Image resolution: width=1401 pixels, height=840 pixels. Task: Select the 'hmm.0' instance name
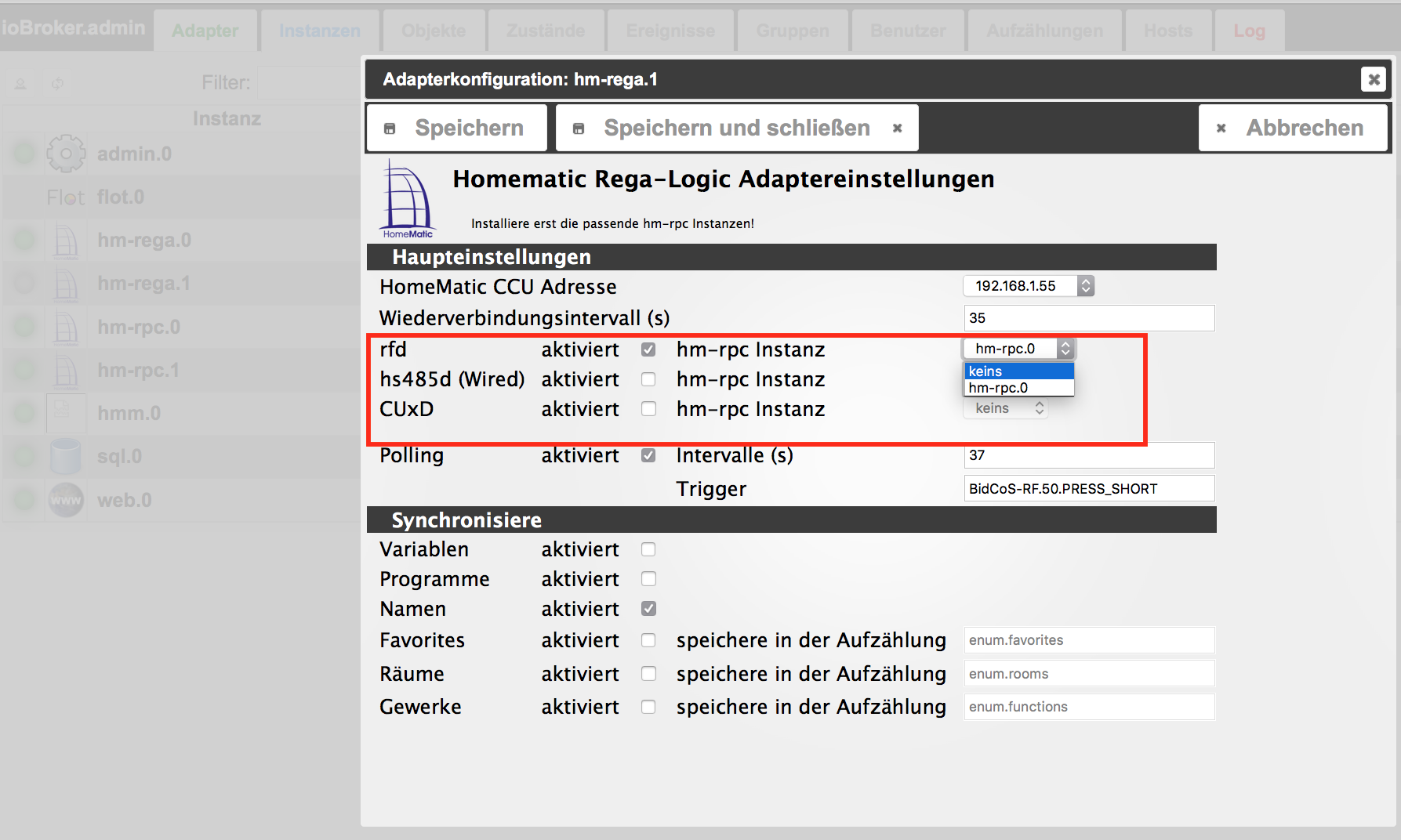(129, 413)
